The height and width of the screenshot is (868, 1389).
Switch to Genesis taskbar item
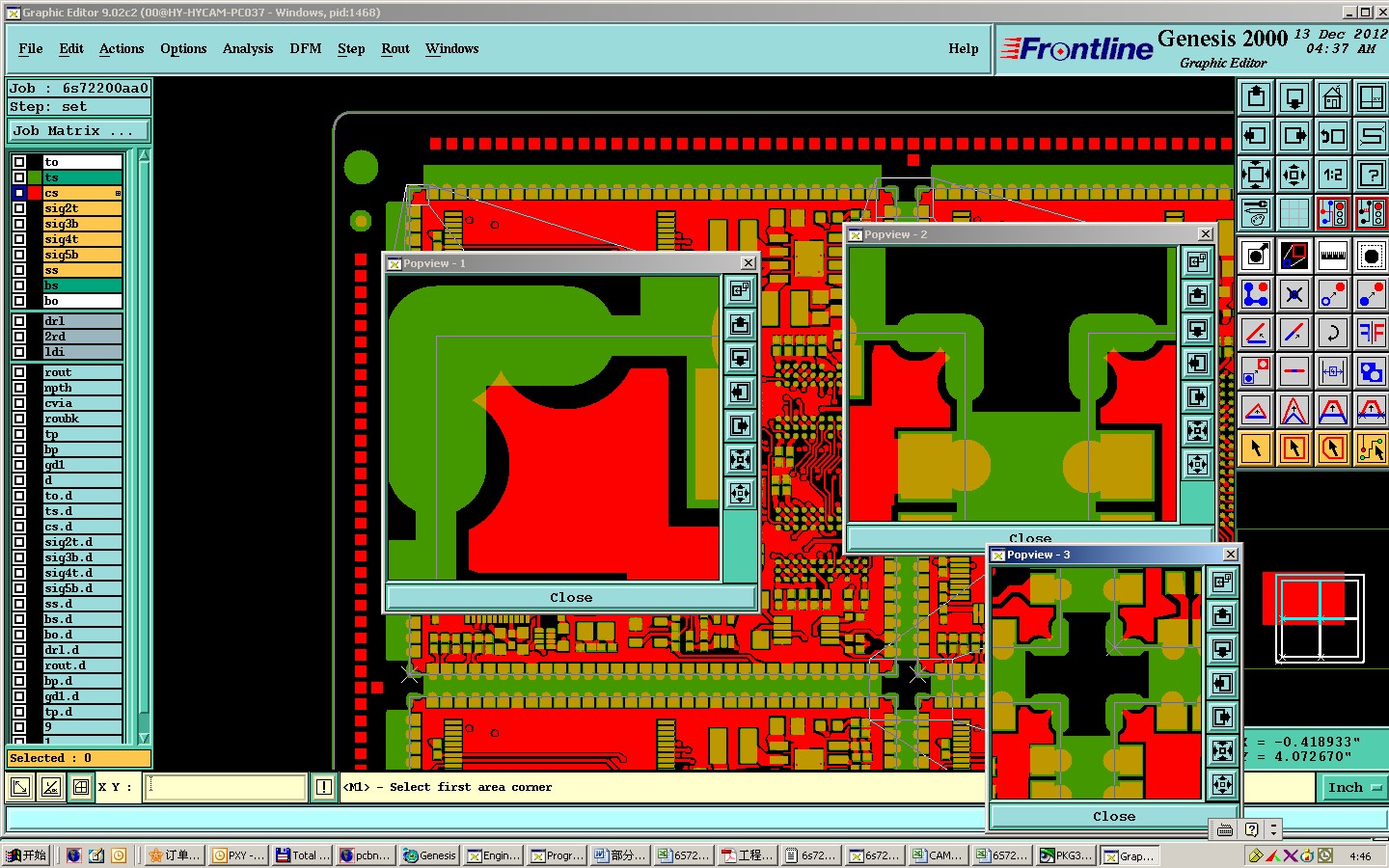(429, 855)
